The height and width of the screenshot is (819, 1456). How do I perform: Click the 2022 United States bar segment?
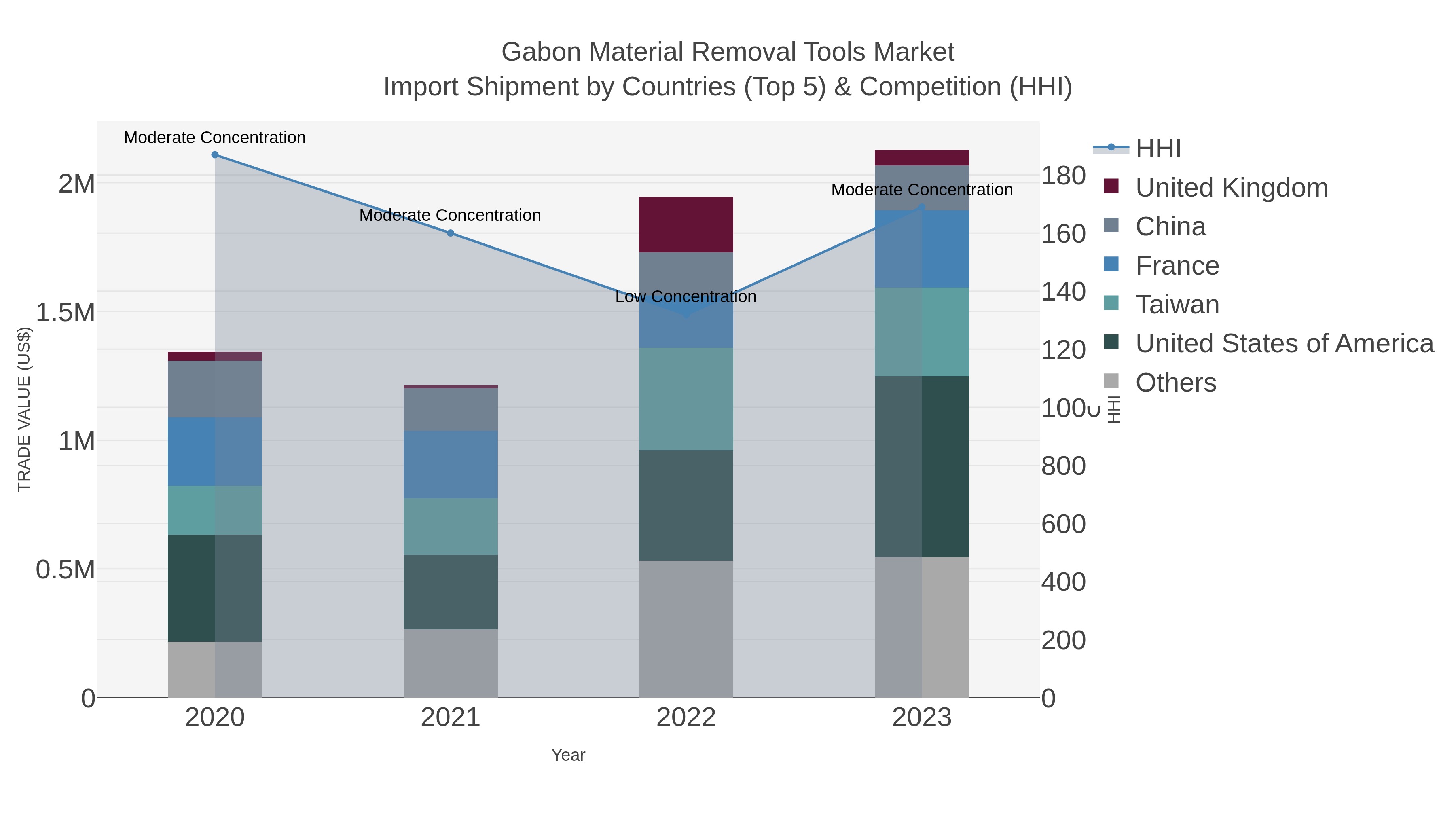pyautogui.click(x=686, y=505)
